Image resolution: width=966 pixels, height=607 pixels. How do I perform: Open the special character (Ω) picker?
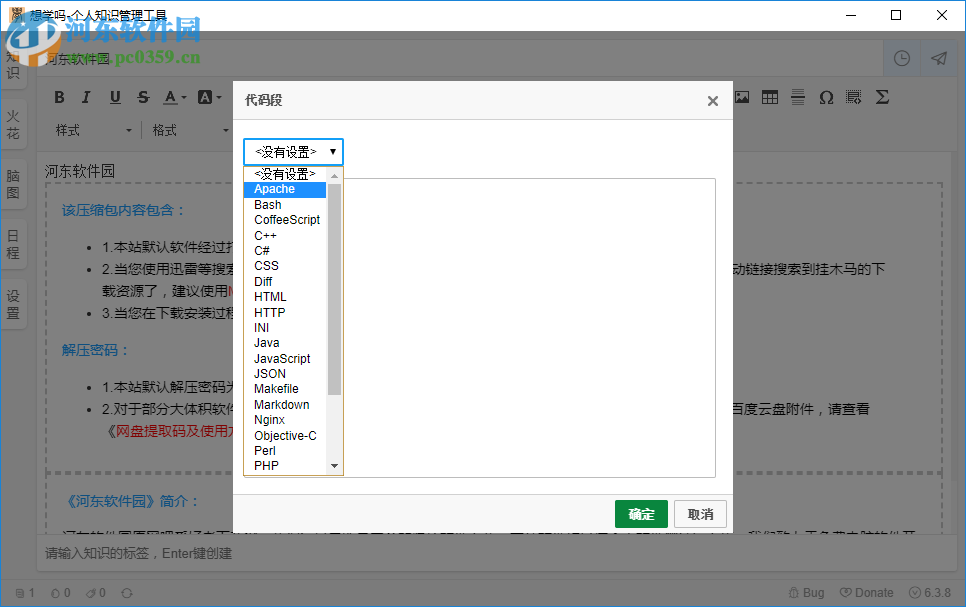(825, 97)
